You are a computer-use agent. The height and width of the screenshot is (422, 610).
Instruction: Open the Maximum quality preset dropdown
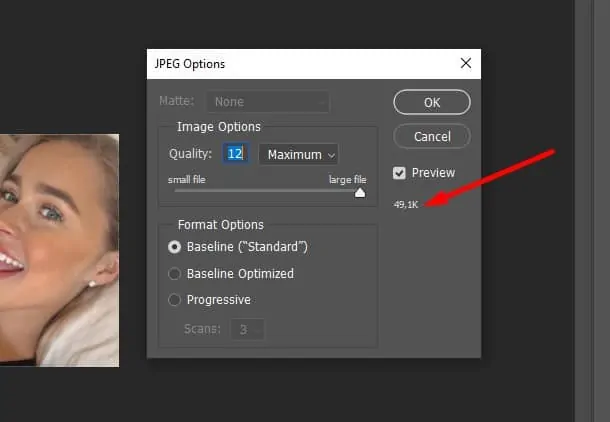point(298,154)
